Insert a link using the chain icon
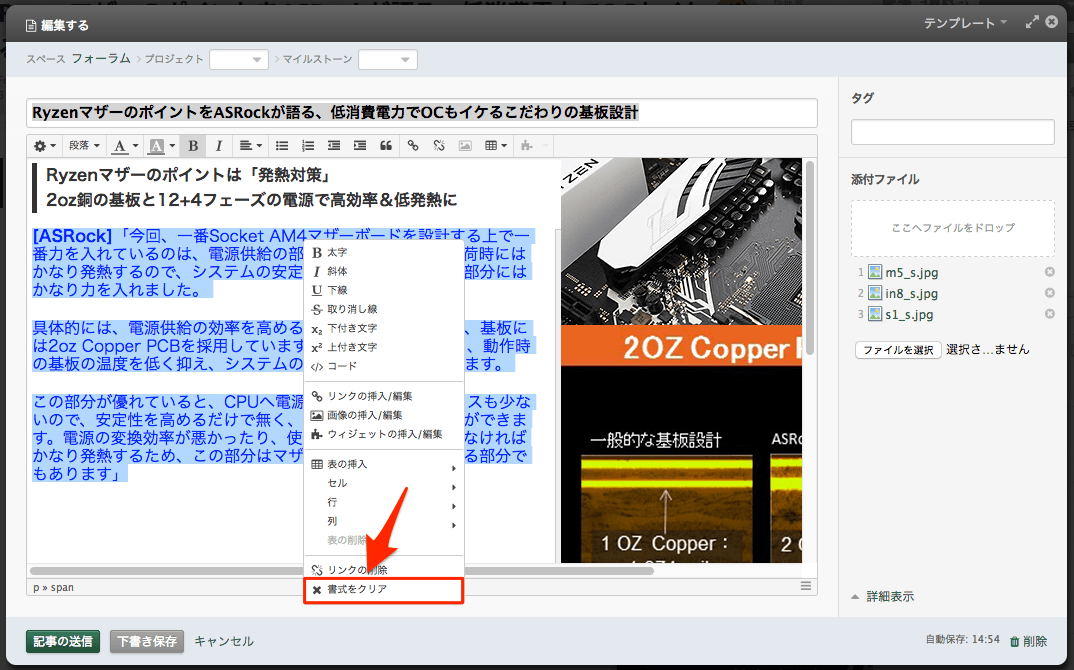The image size is (1074, 670). pyautogui.click(x=412, y=146)
